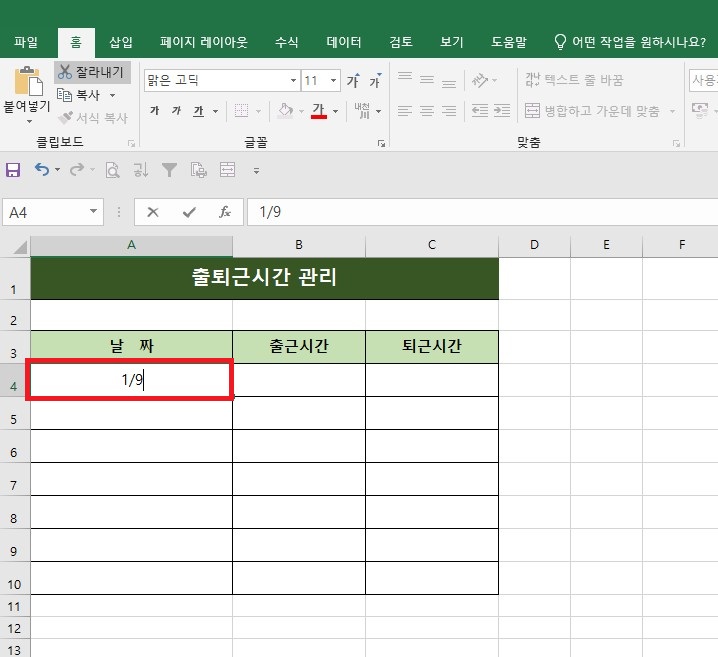The image size is (718, 657).
Task: Open font (글꼴) dialog launcher
Action: tap(381, 144)
